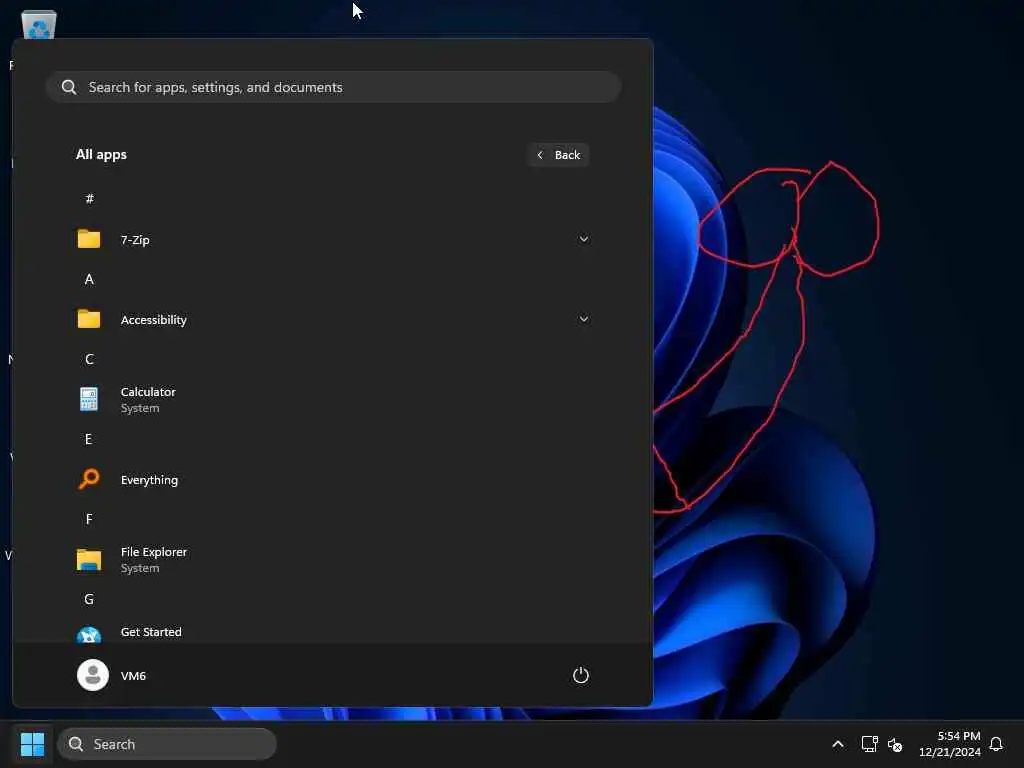Click the letter G section header
1024x768 pixels.
[89, 599]
